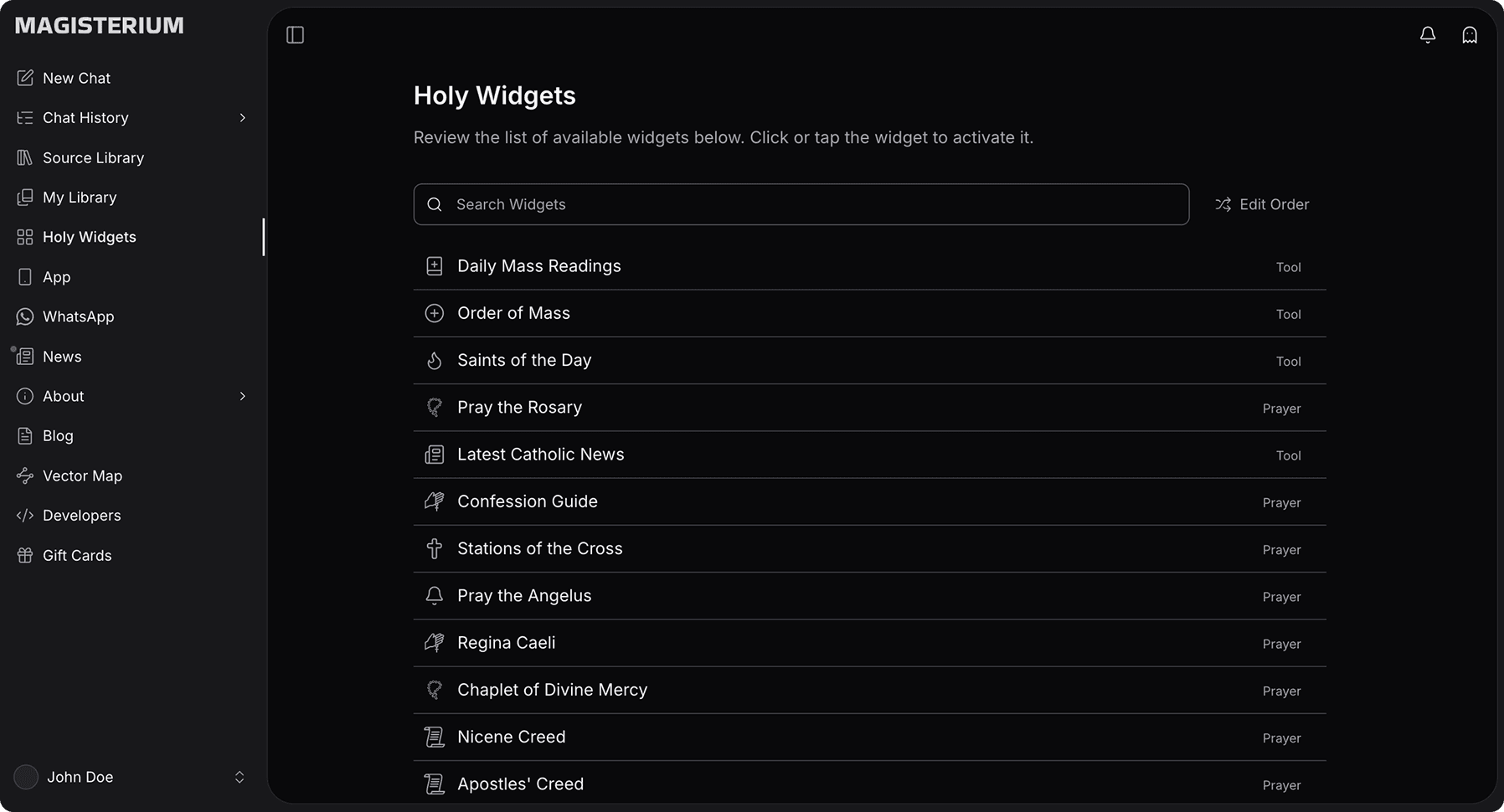The width and height of the screenshot is (1504, 812).
Task: Go to the News section
Action: tap(62, 357)
